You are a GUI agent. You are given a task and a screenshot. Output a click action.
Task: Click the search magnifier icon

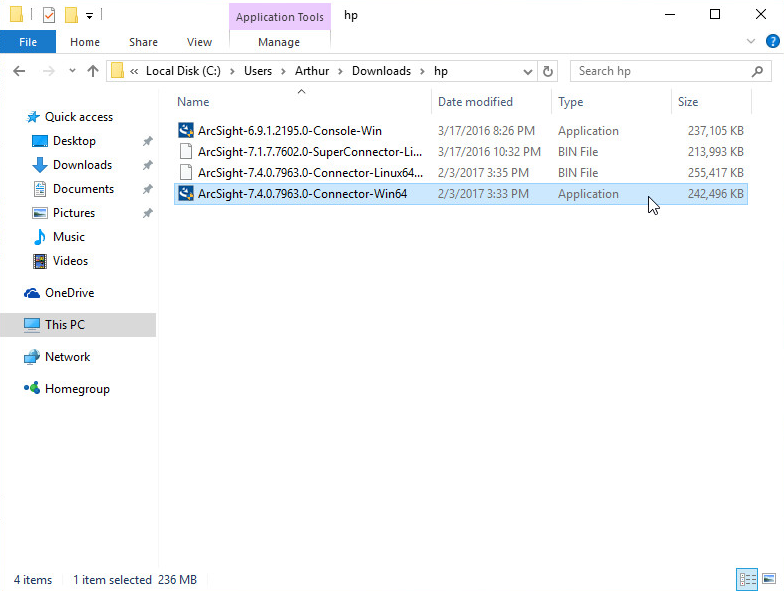758,71
